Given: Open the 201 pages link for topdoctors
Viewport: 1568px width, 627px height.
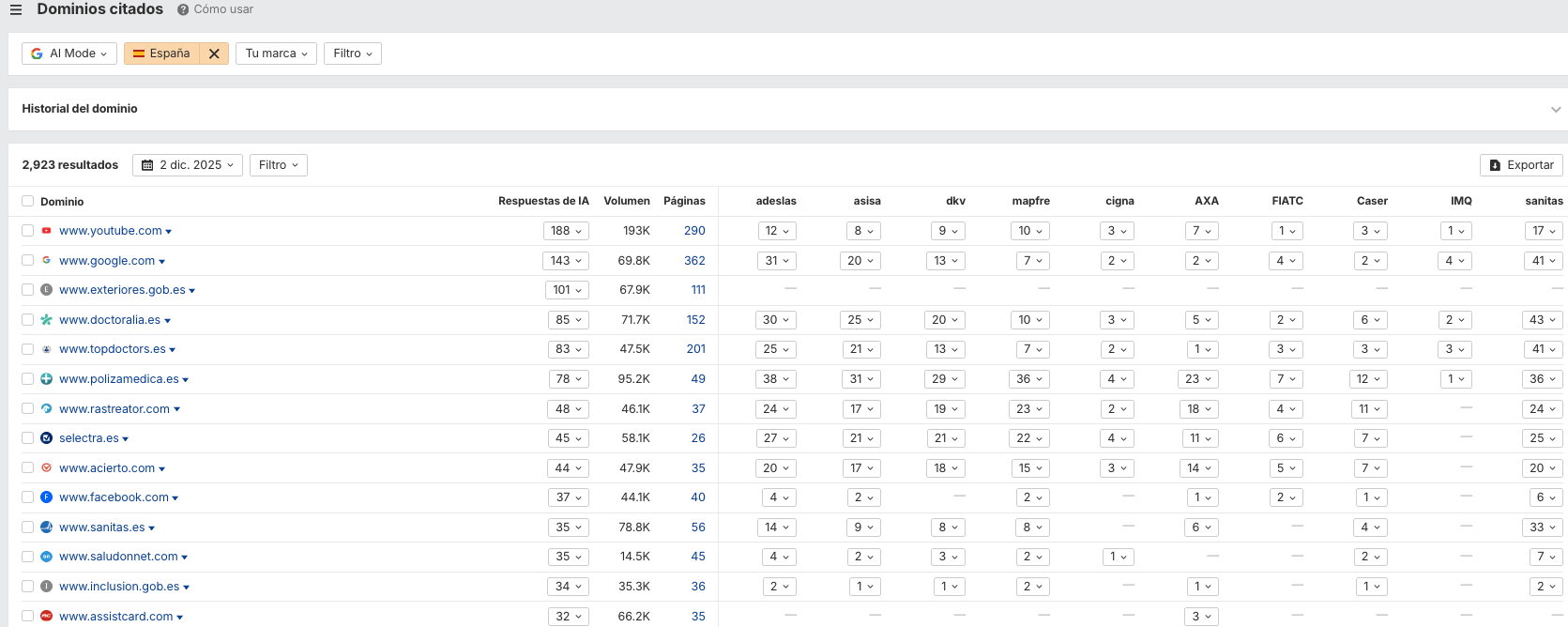Looking at the screenshot, I should pos(695,349).
